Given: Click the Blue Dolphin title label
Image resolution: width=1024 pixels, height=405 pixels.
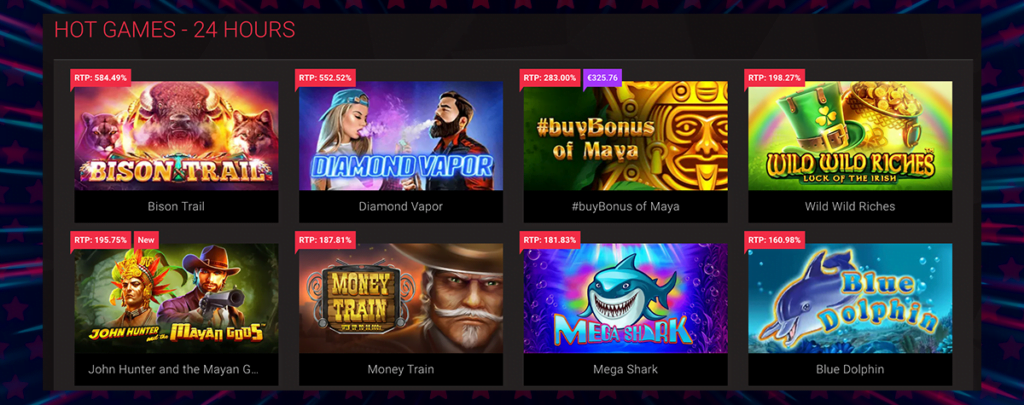Looking at the screenshot, I should [x=850, y=369].
